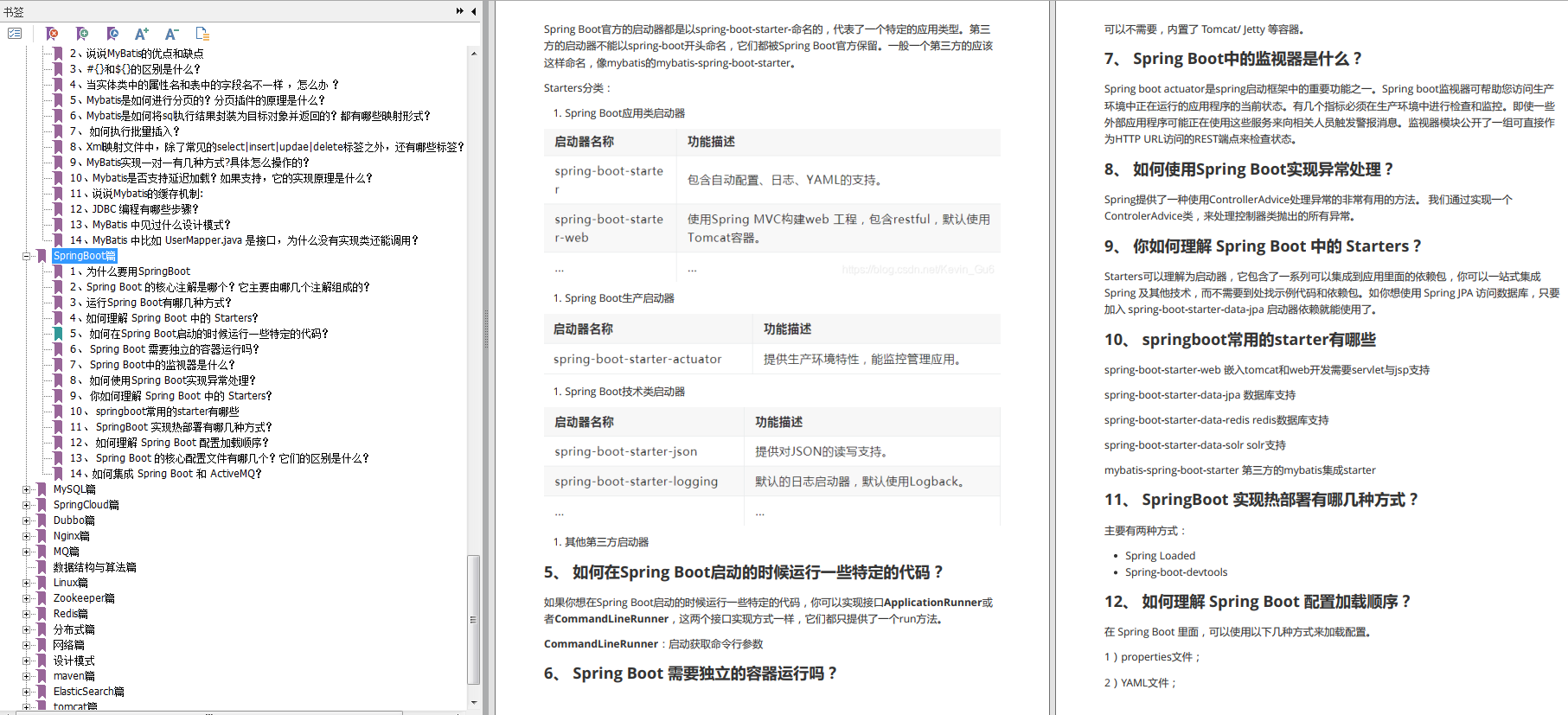Click the 书签 panel title
1568x715 pixels.
pos(14,12)
